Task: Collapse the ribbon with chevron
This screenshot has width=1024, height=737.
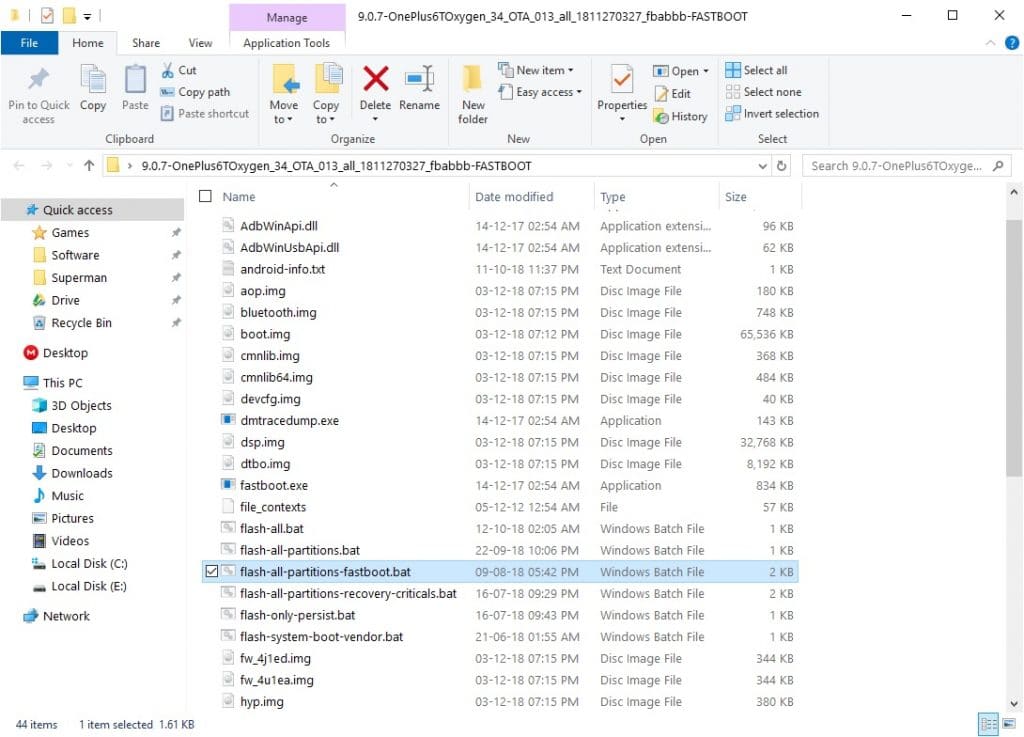Action: pos(991,43)
